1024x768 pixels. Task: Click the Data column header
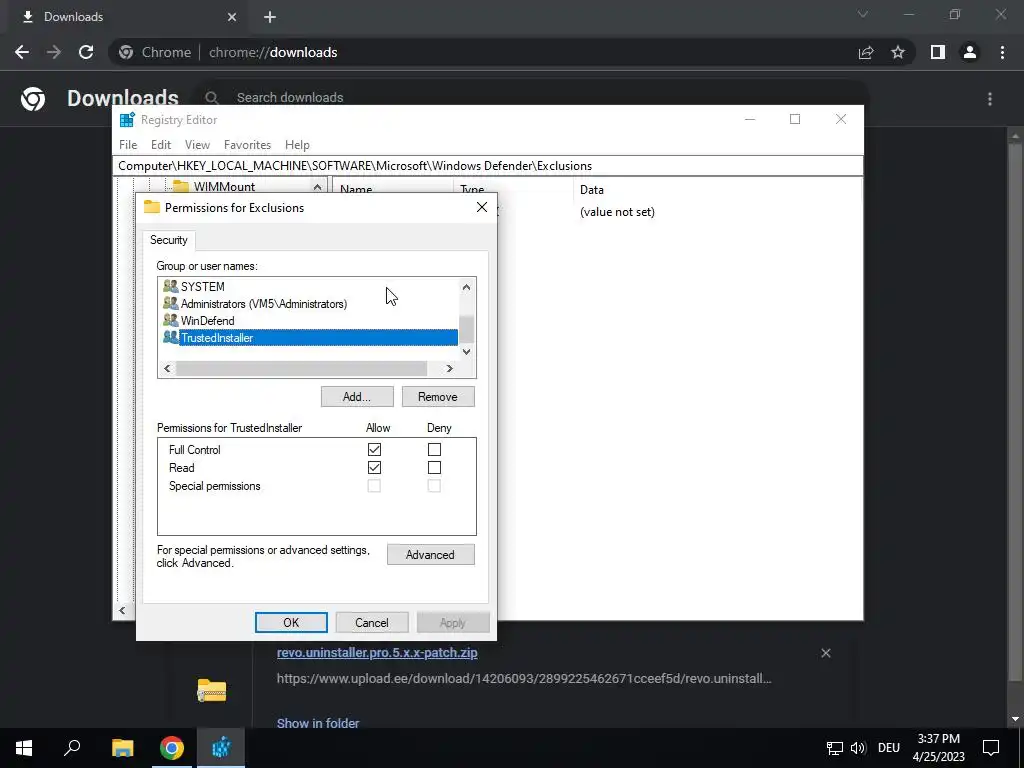592,190
